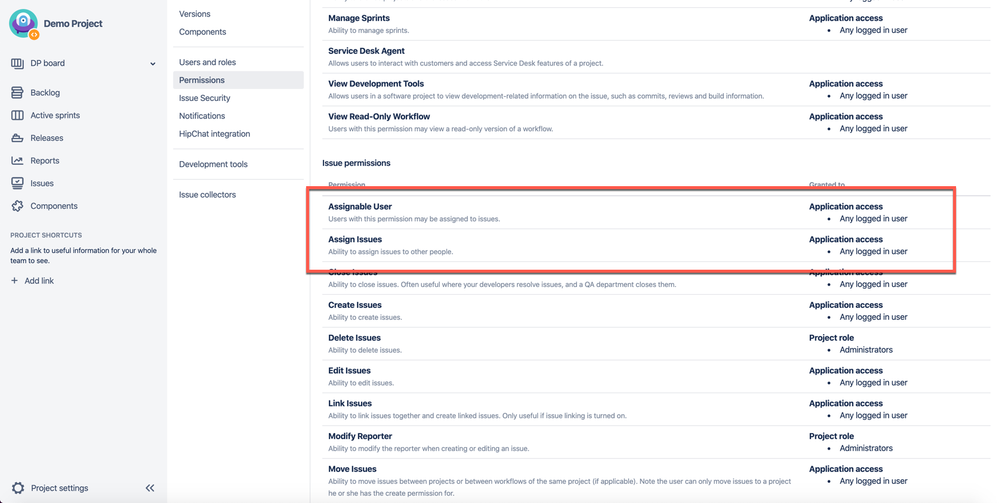Click View Development Tools permission name
The height and width of the screenshot is (503, 999).
[376, 84]
